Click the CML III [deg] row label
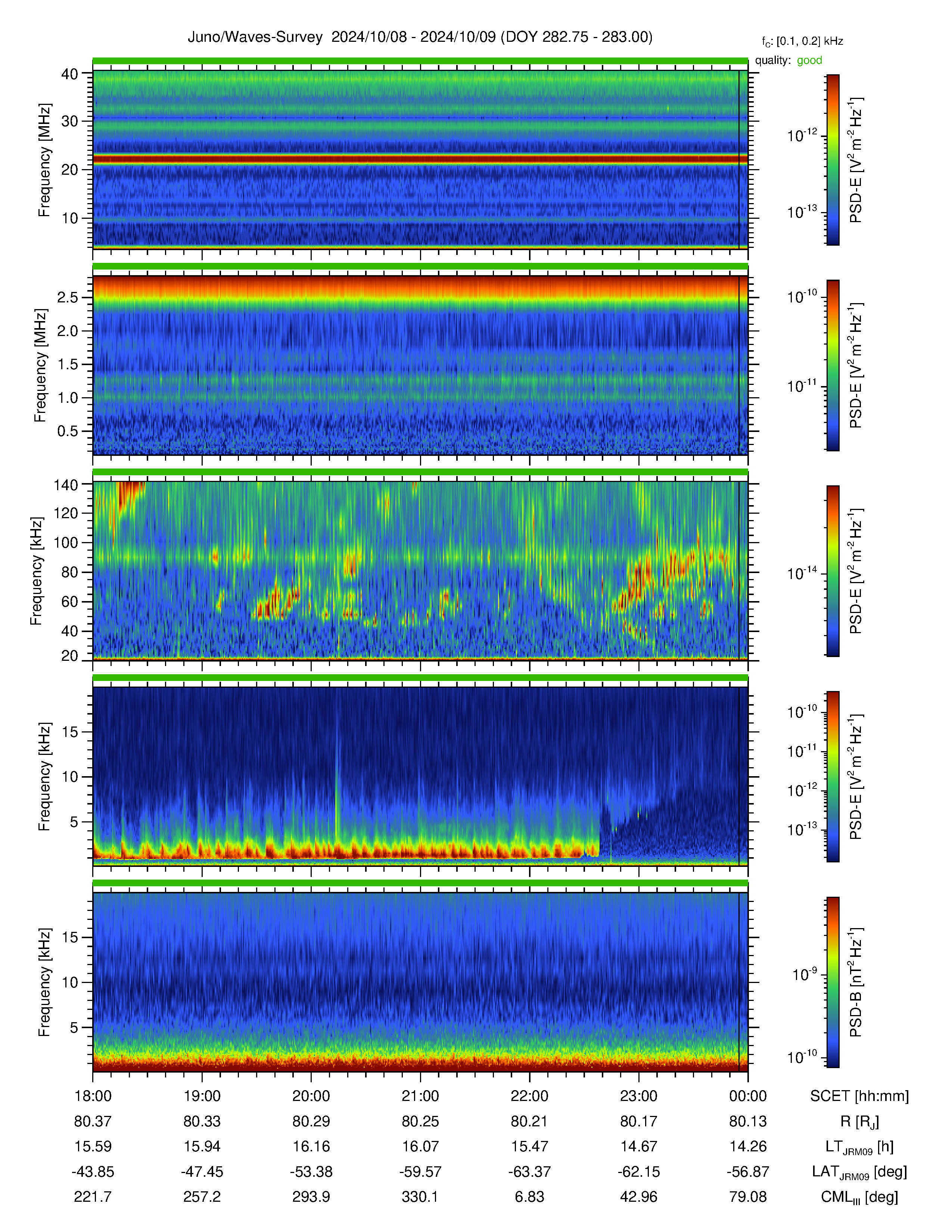This screenshot has height=1232, width=952. (859, 1197)
